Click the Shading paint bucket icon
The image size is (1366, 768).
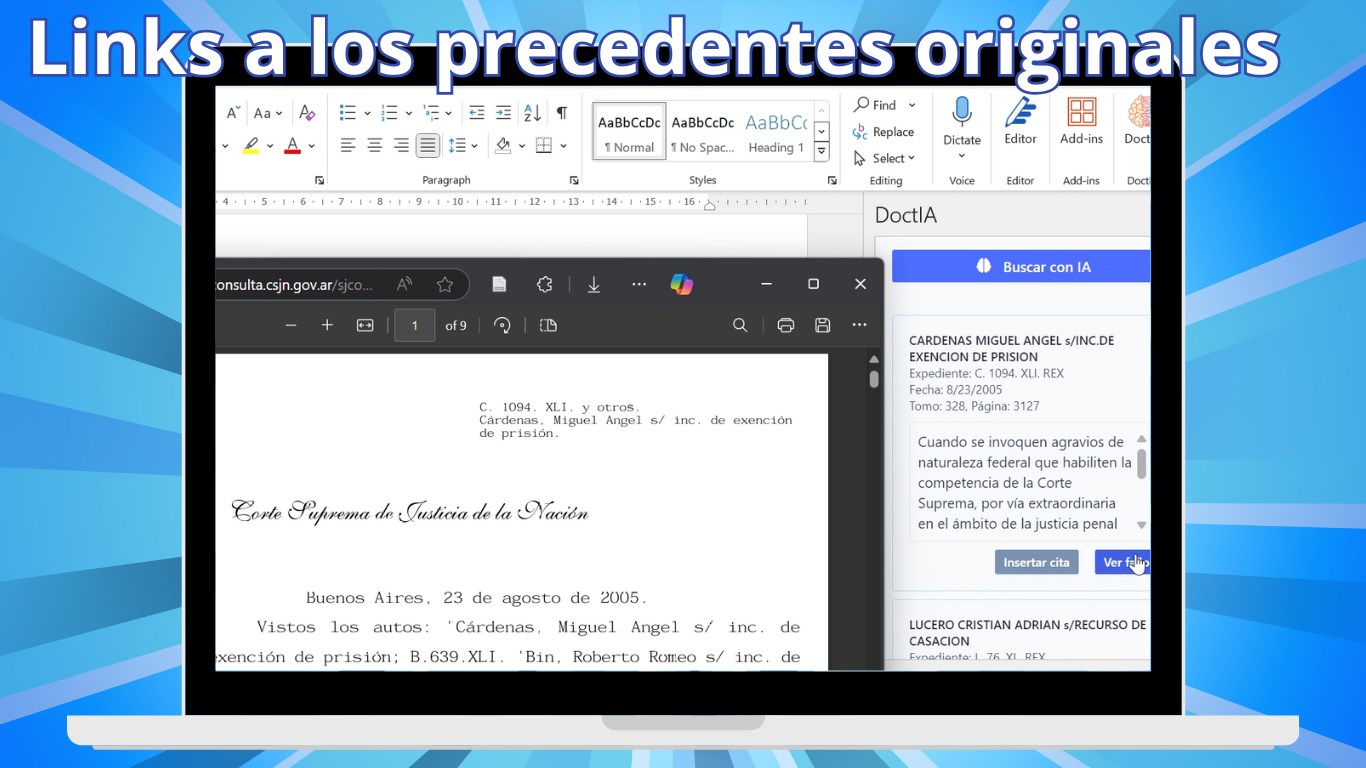click(x=503, y=146)
